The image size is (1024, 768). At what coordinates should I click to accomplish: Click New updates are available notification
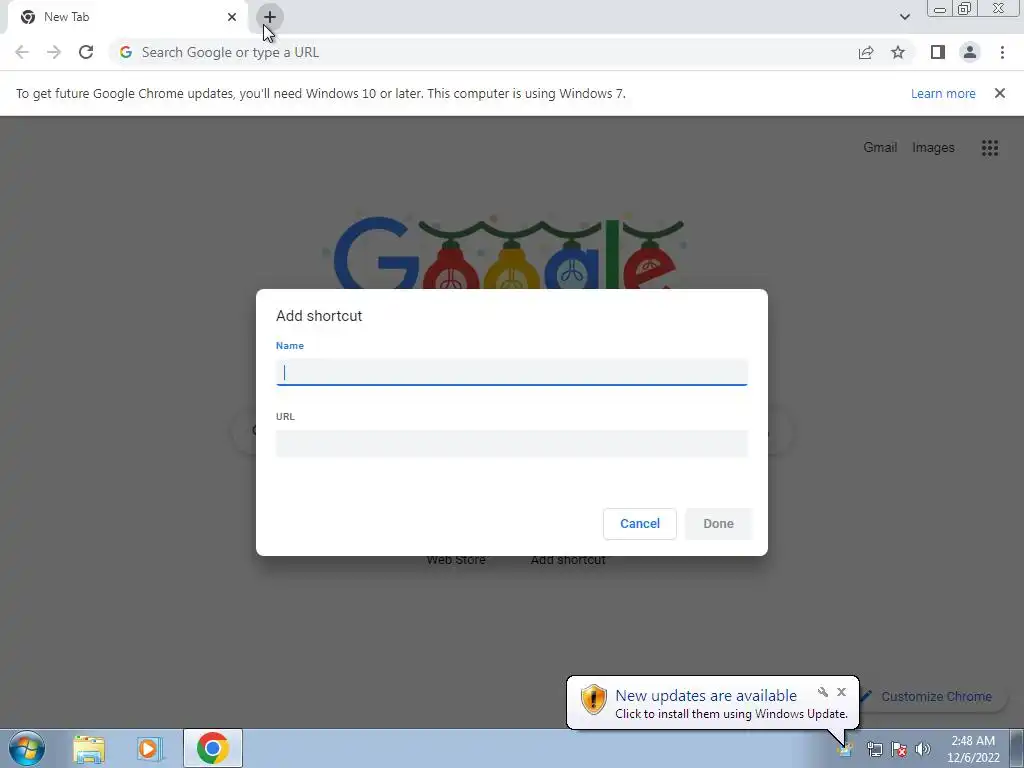point(706,696)
